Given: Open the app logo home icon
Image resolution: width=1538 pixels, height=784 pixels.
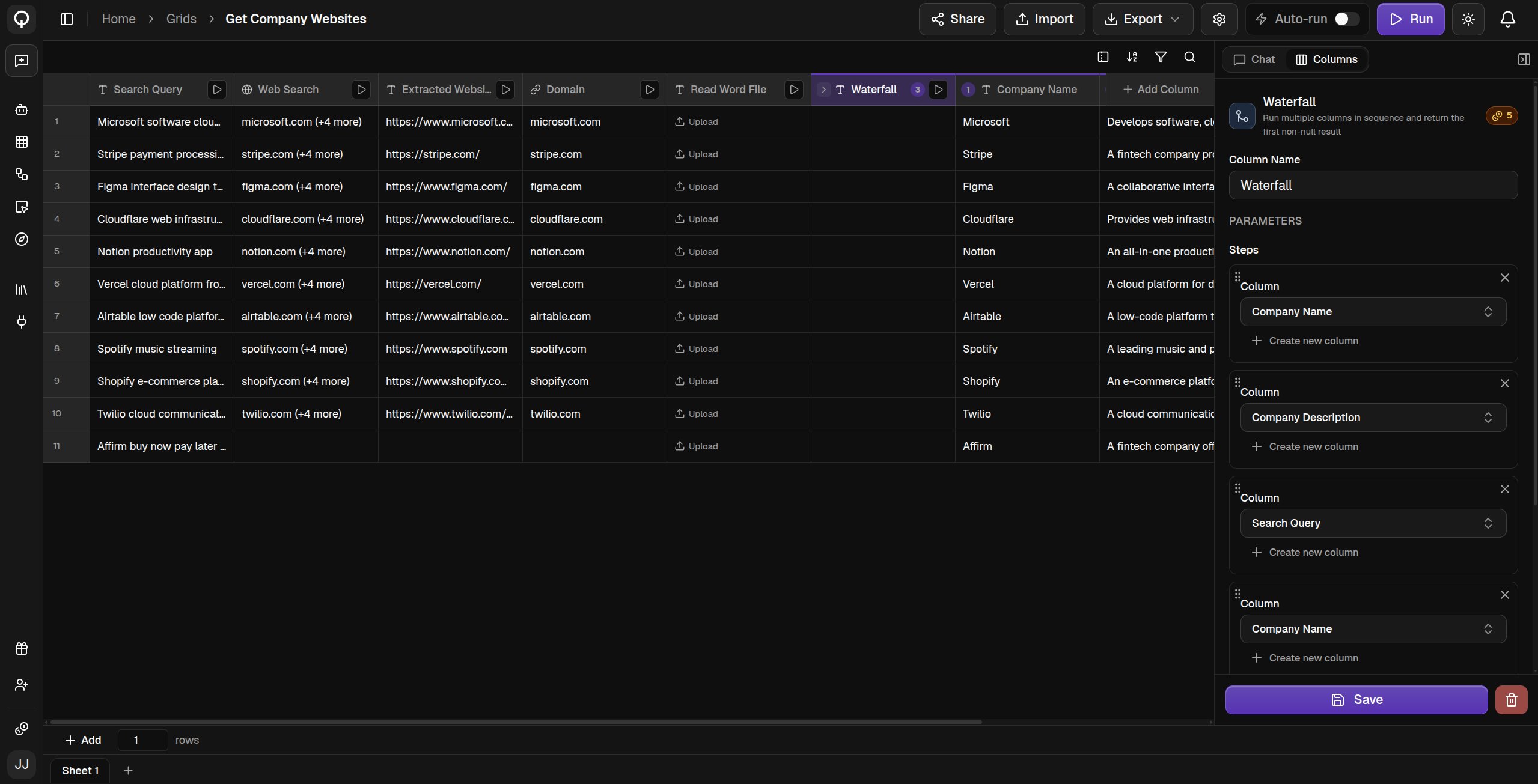Looking at the screenshot, I should point(22,19).
